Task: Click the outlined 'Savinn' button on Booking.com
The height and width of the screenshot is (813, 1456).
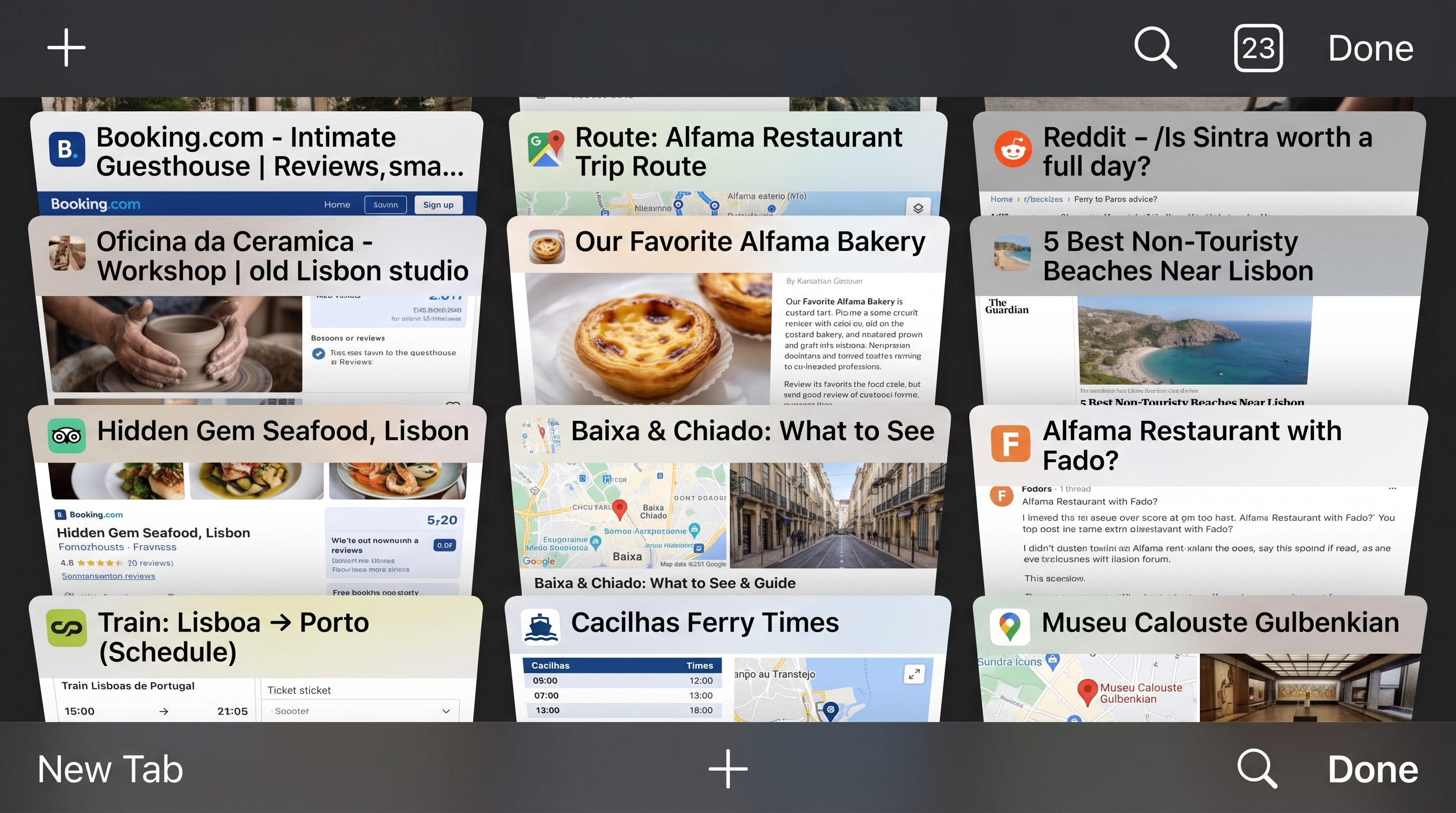Action: click(386, 205)
